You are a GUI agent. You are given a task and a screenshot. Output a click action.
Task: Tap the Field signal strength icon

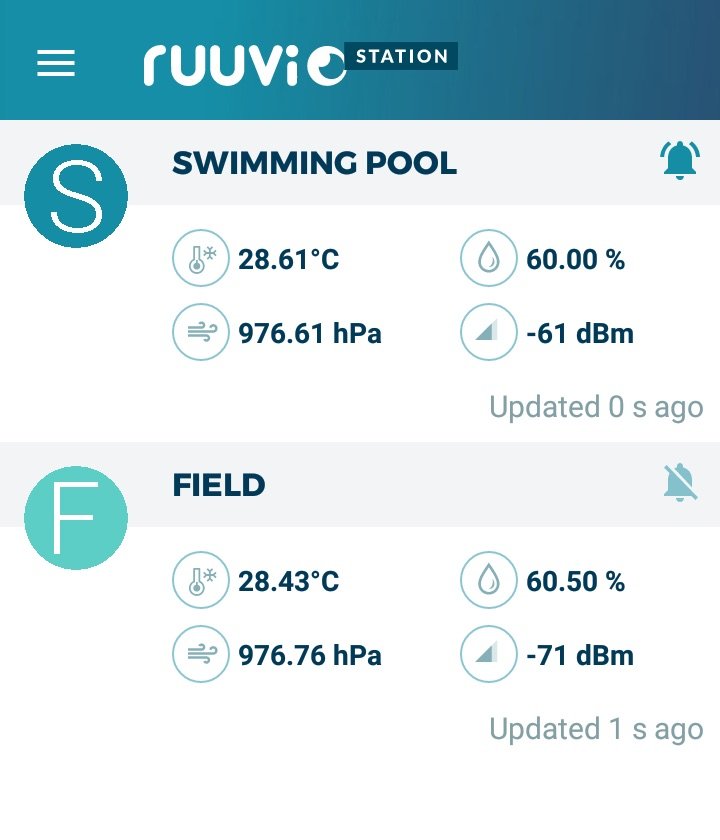click(x=489, y=654)
